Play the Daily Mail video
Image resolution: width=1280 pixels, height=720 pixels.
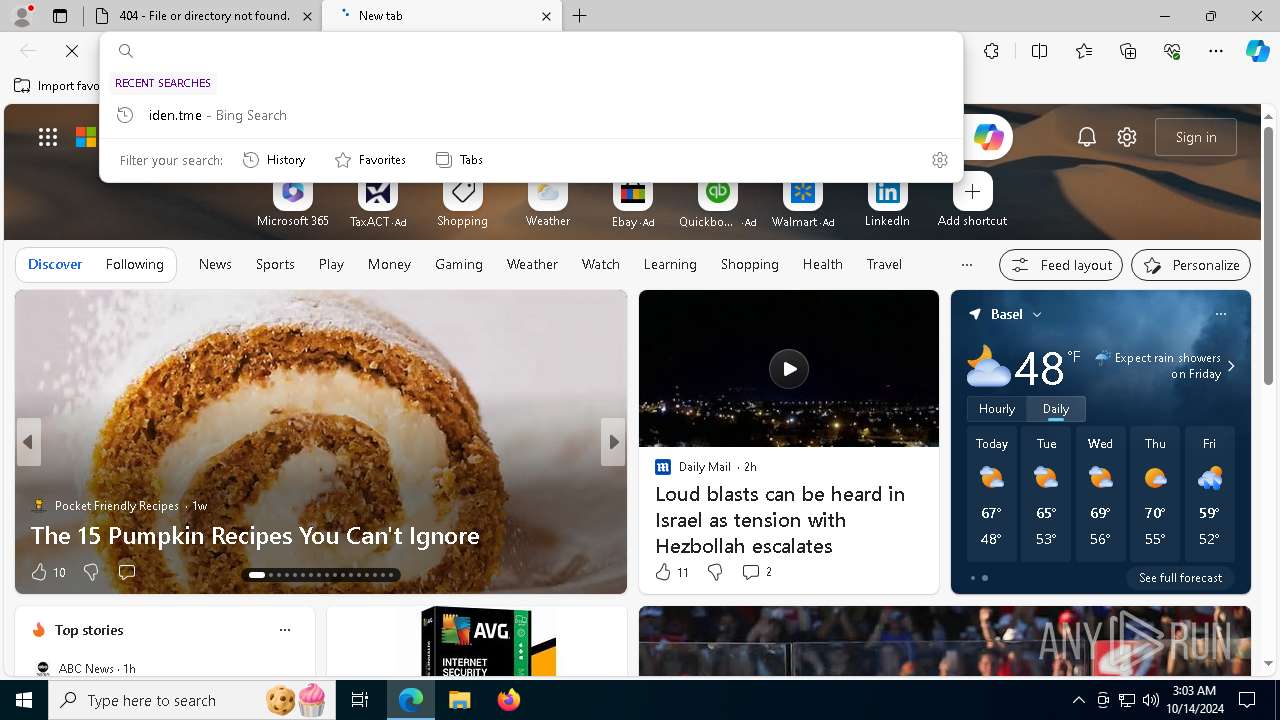[789, 369]
